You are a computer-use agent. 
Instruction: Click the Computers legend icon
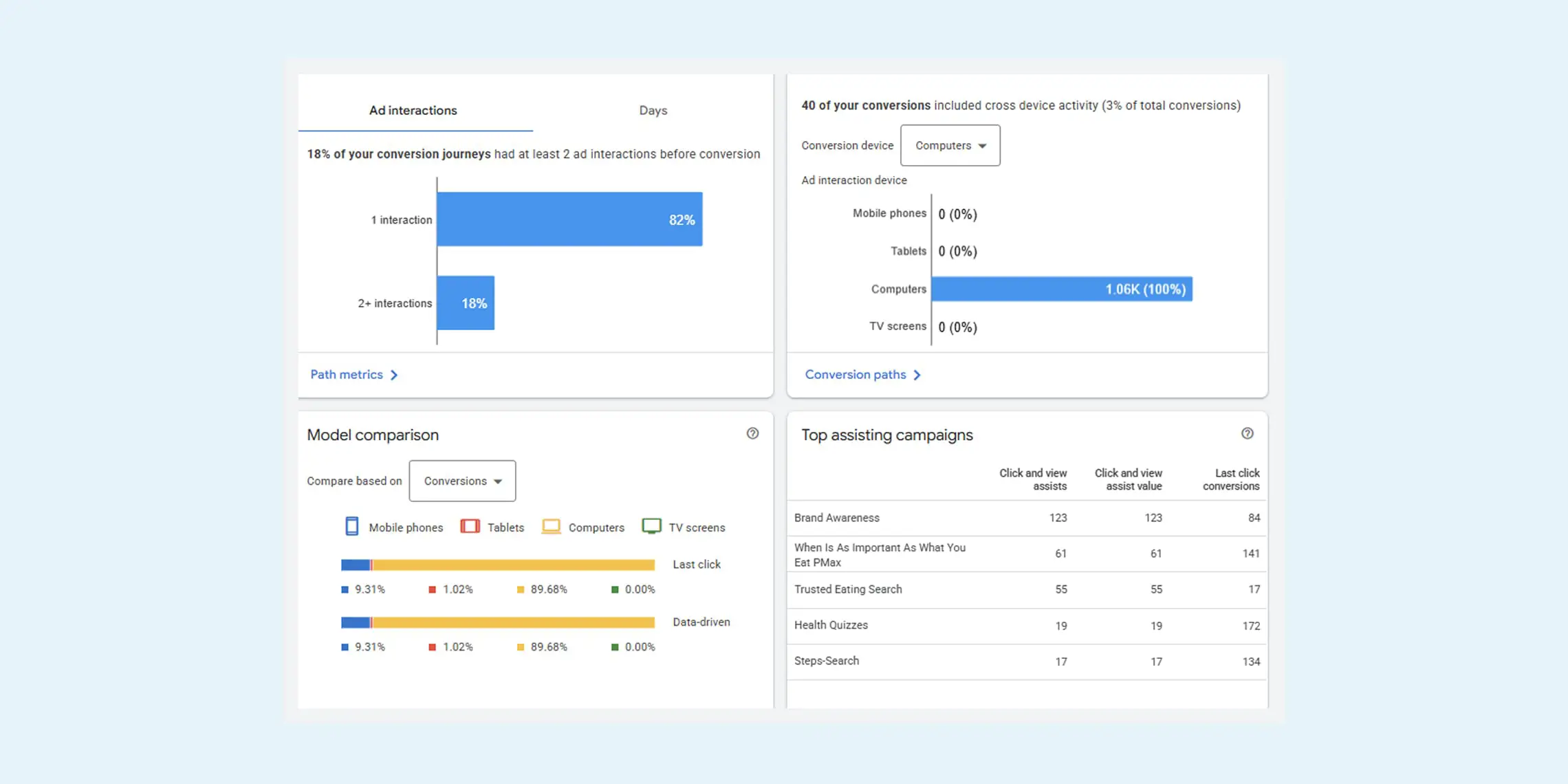(551, 527)
